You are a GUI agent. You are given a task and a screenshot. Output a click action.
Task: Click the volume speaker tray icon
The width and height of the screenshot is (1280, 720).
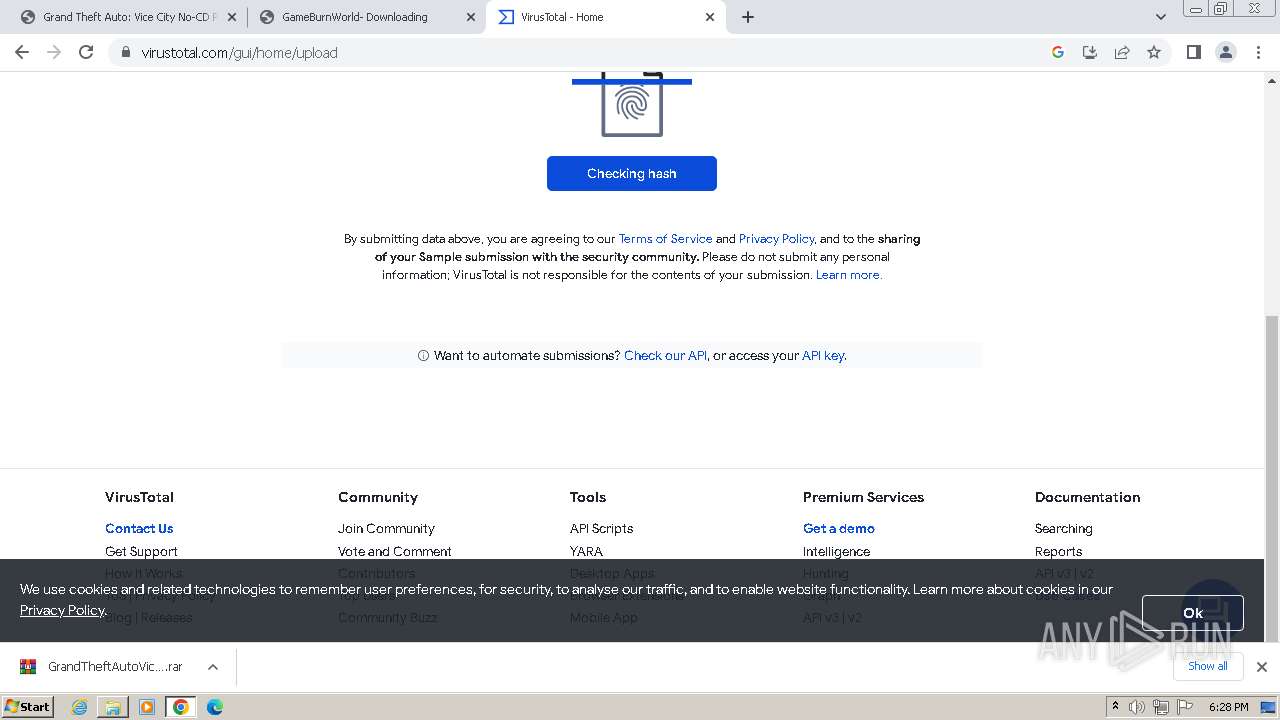[x=1137, y=707]
